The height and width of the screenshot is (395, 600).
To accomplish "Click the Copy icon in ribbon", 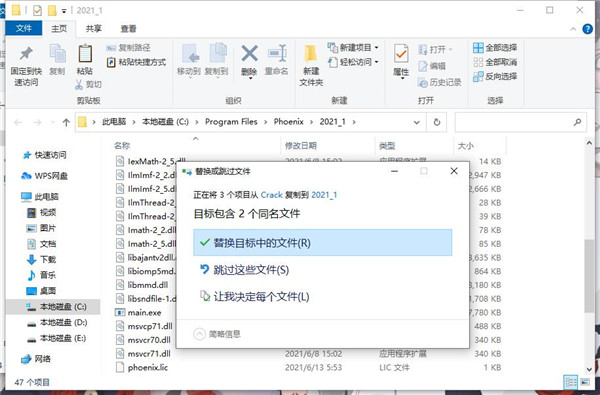I will click(x=57, y=54).
